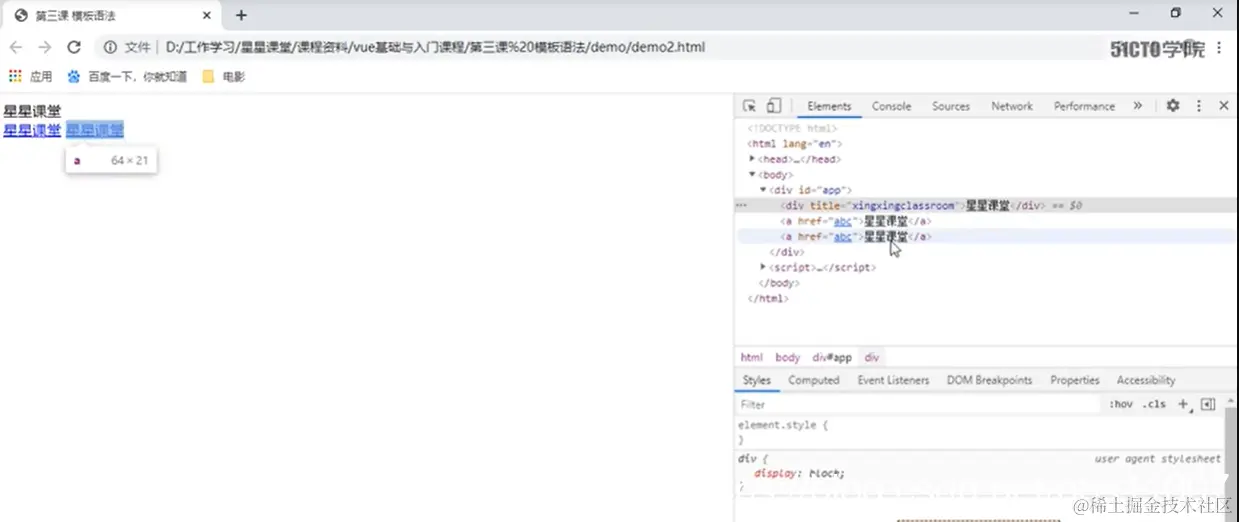The height and width of the screenshot is (522, 1239).
Task: Select the closing </body> tag row
Action: tap(779, 283)
